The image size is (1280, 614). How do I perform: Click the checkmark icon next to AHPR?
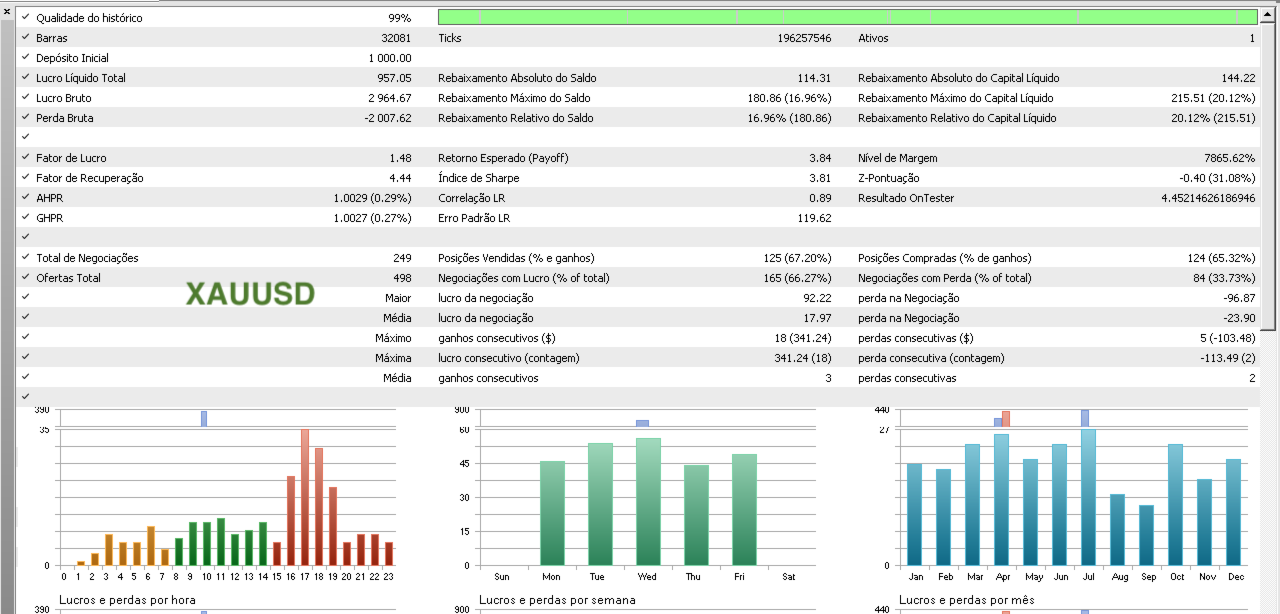pyautogui.click(x=26, y=197)
